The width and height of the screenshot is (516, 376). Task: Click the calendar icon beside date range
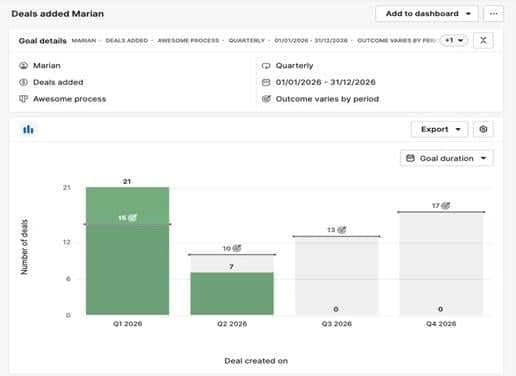266,82
